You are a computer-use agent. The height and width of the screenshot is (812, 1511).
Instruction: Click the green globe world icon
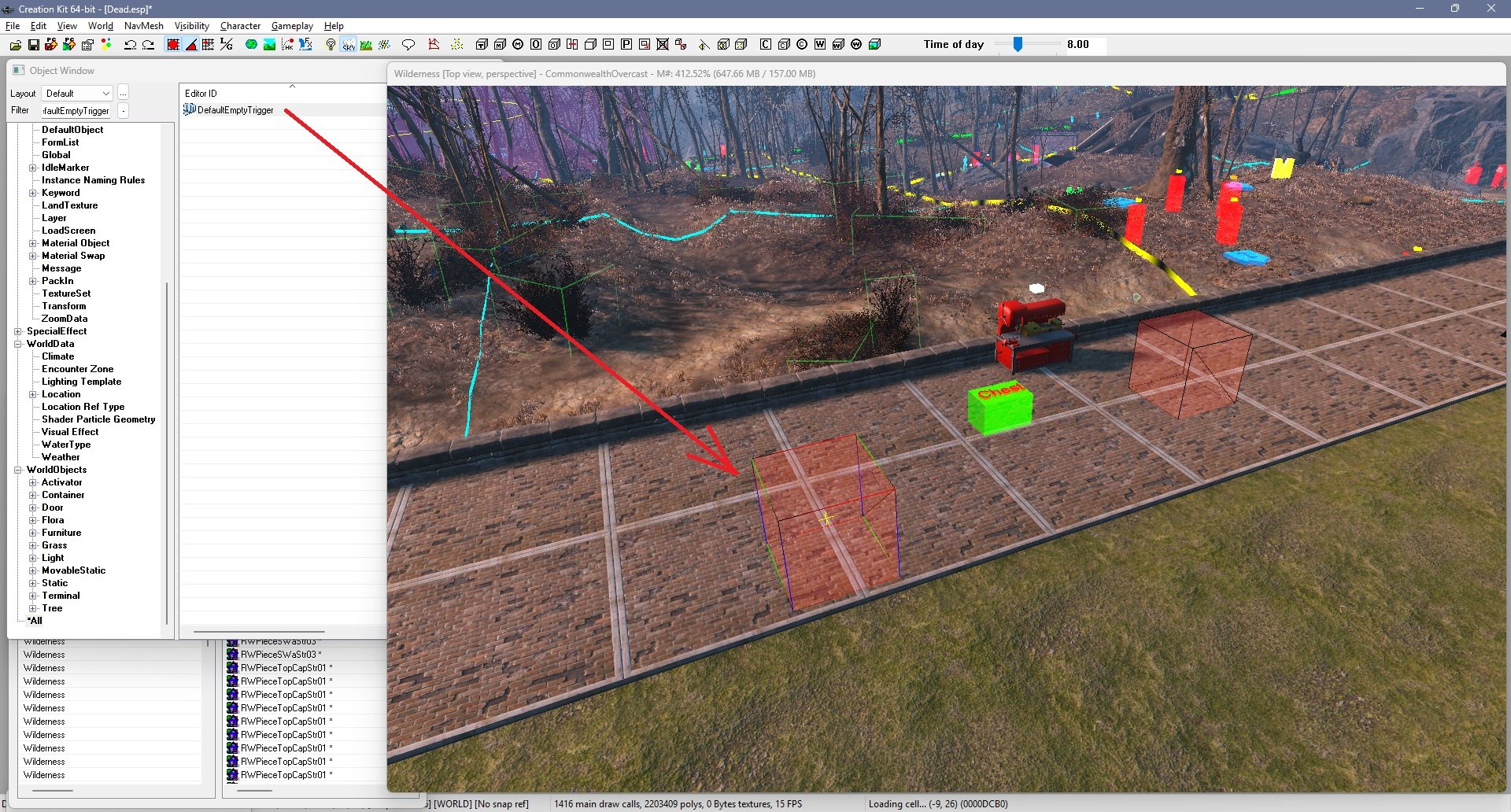point(251,45)
